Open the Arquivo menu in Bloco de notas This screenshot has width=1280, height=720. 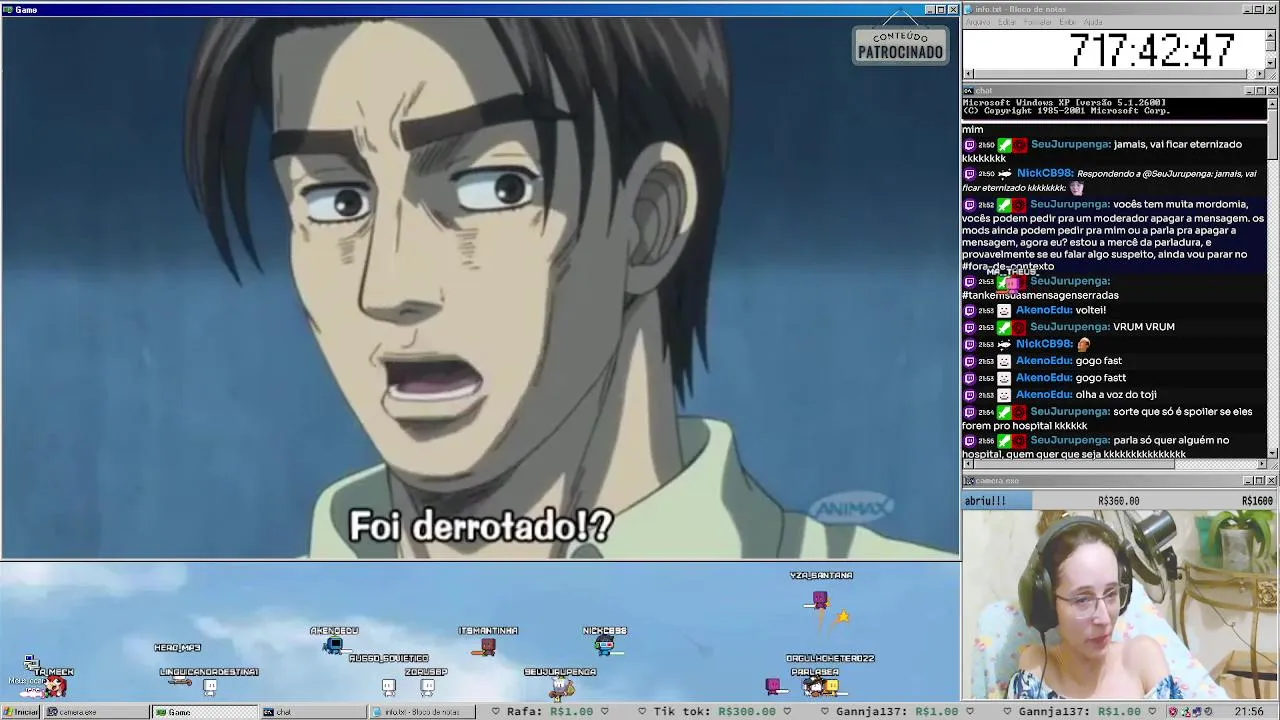[977, 22]
